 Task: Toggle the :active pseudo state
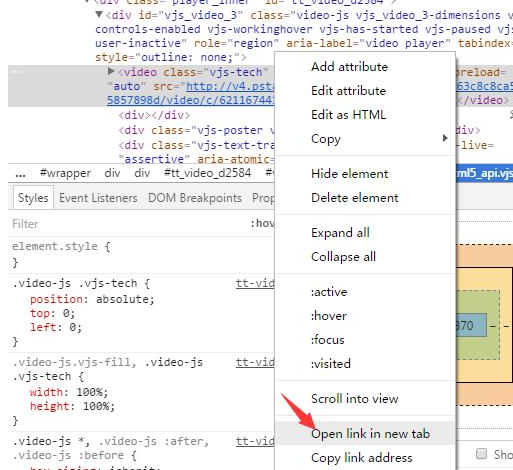pyautogui.click(x=329, y=292)
